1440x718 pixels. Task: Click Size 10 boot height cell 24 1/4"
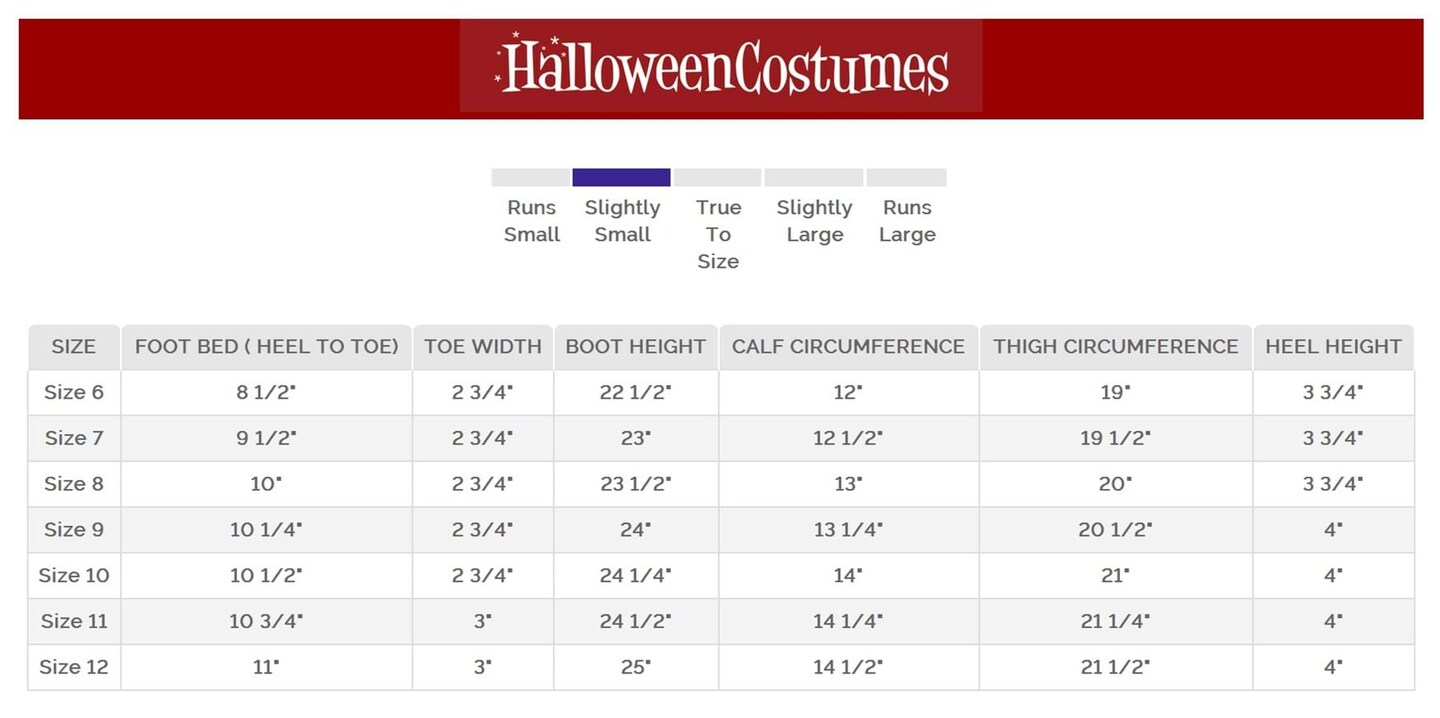tap(636, 575)
